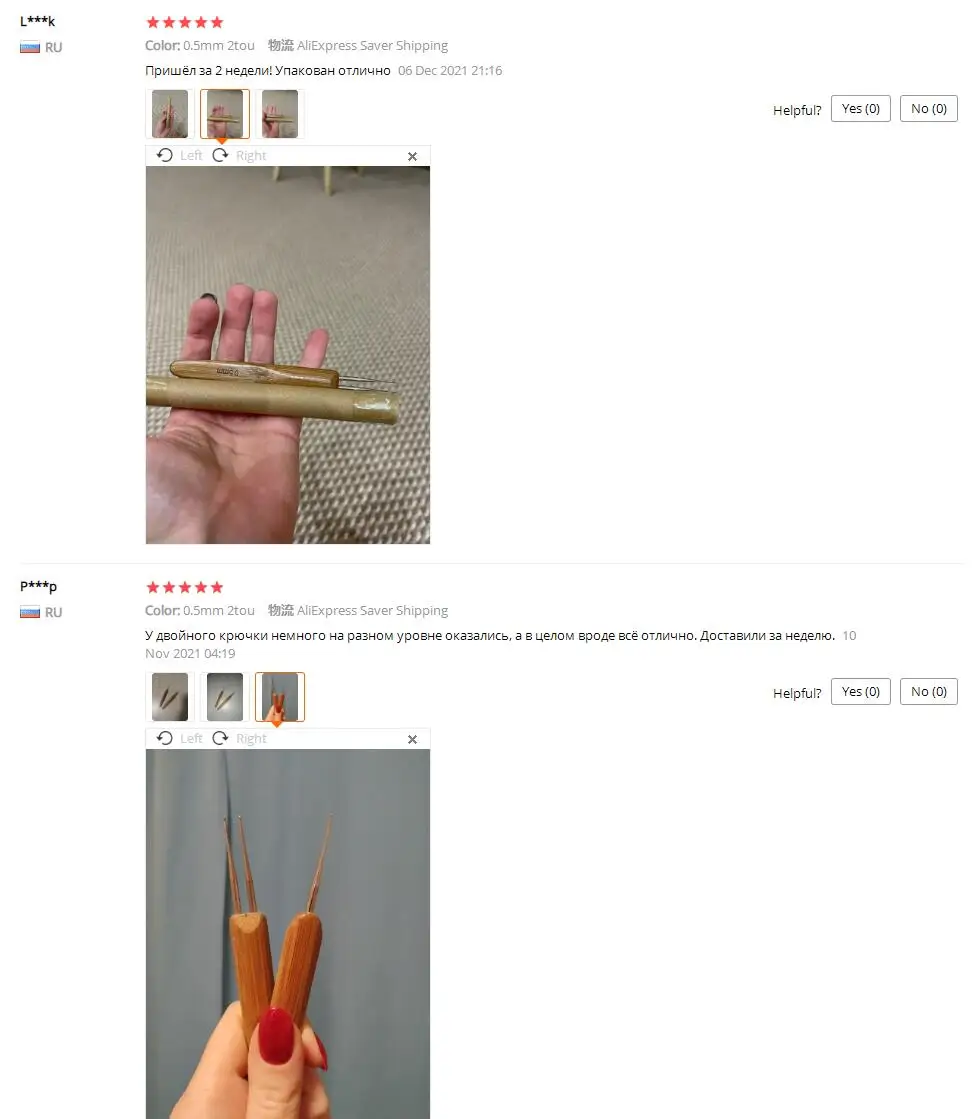
Task: Mark L***k's review unhelpful with No (0)
Action: [929, 108]
